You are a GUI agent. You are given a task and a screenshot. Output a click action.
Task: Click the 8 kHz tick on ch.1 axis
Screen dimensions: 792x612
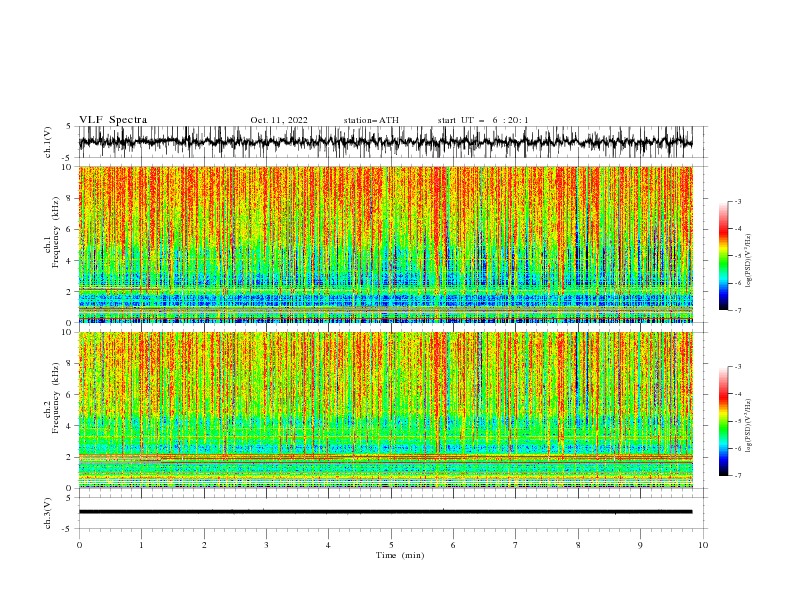tap(70, 198)
